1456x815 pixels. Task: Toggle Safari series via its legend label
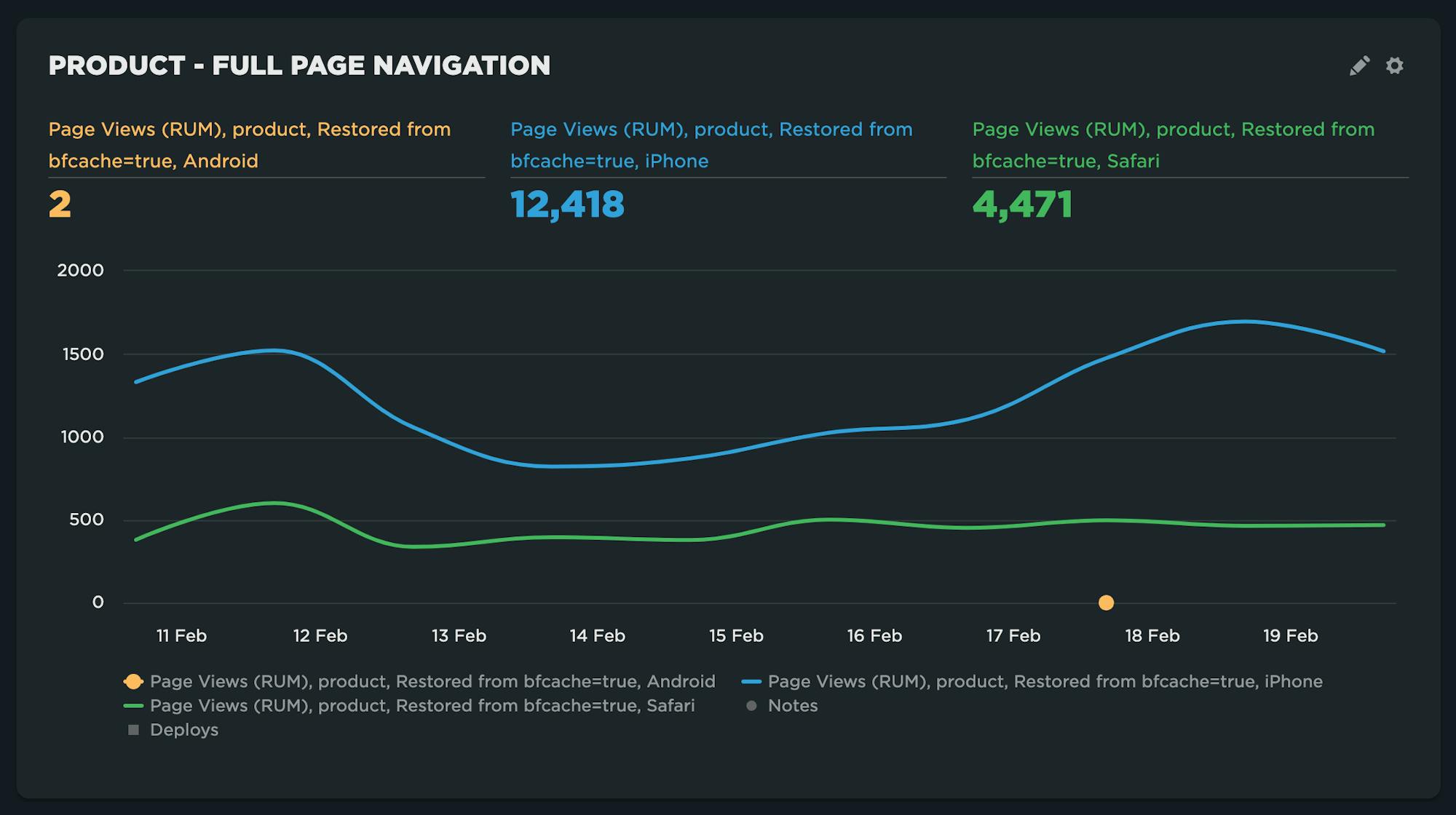tap(422, 706)
